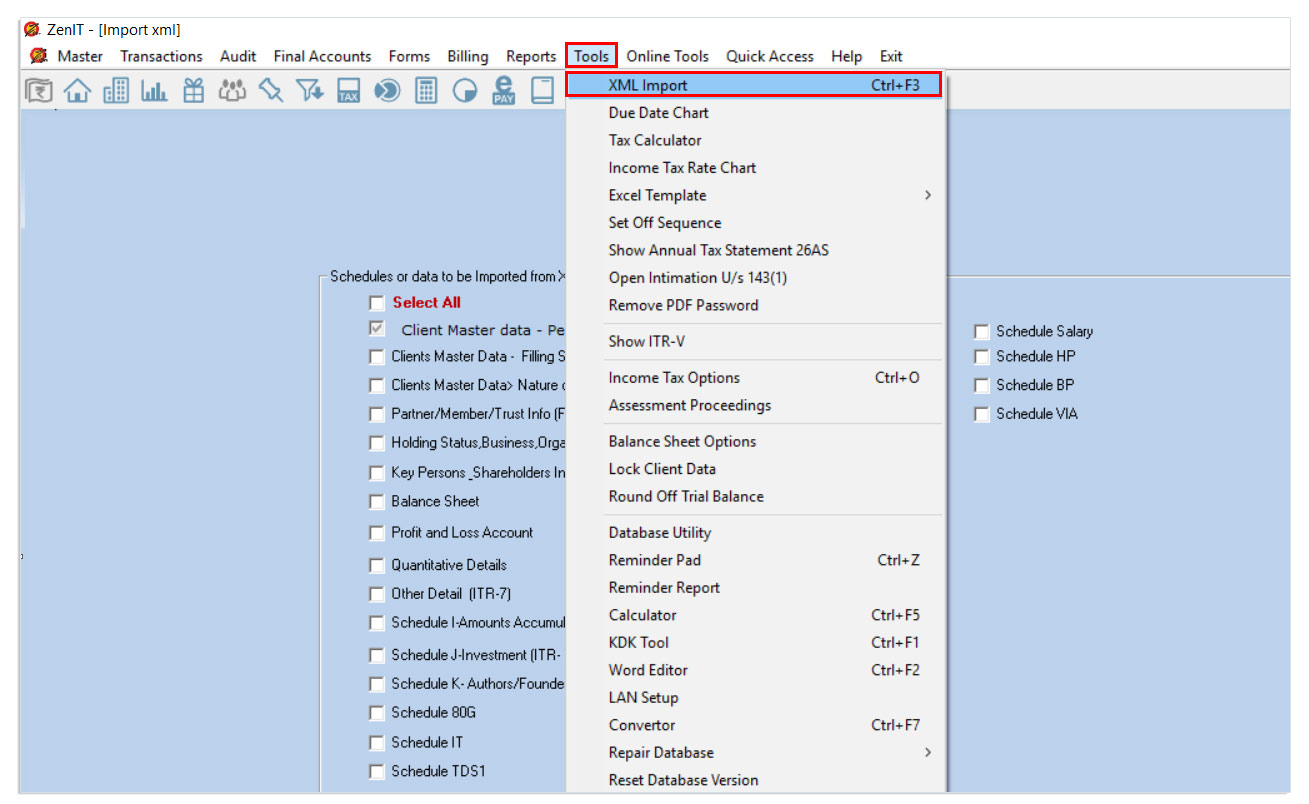Tick the Other Detail (ITR-7) checkbox

click(376, 594)
